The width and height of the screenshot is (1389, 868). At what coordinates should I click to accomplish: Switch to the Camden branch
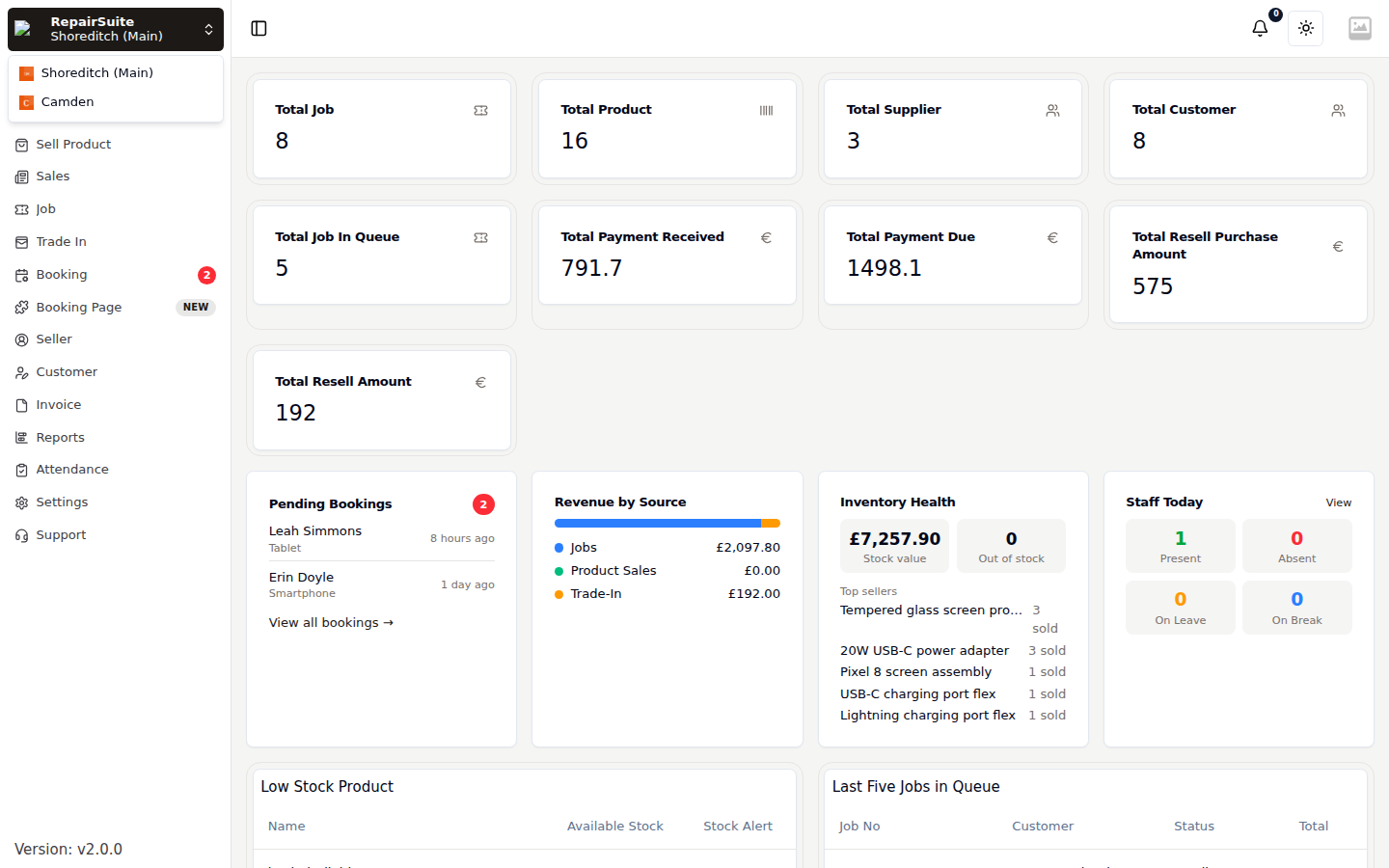[x=116, y=102]
